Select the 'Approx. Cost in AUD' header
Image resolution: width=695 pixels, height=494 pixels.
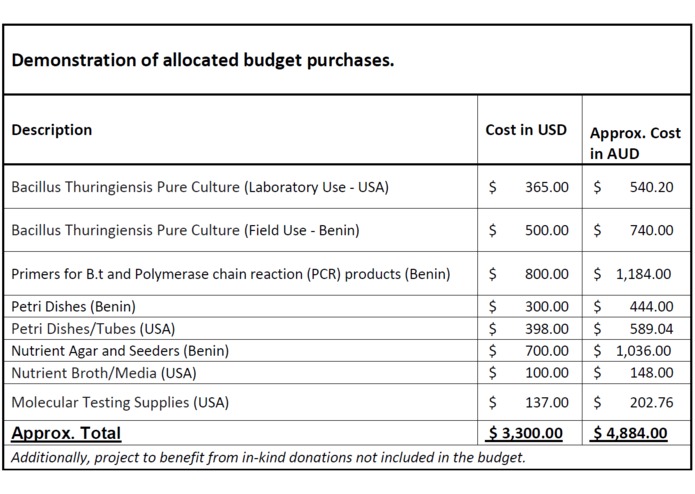click(x=635, y=143)
